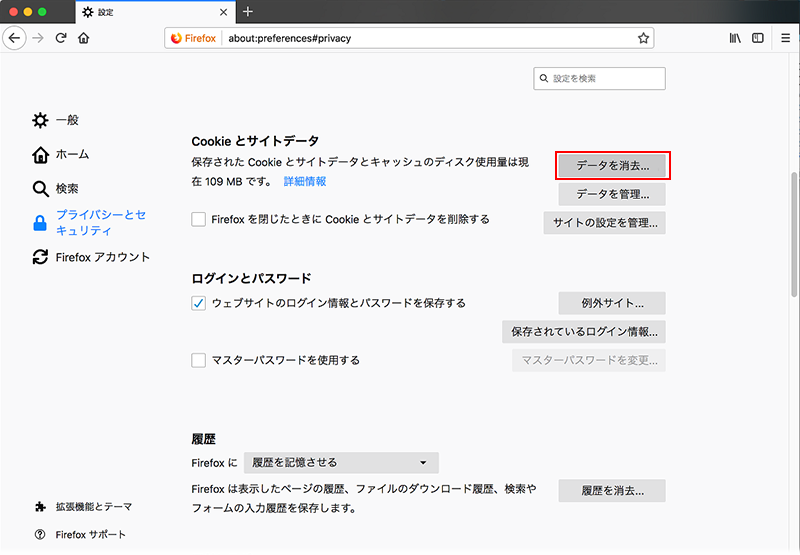Enable Cookie deletion when Firefox closes checkbox
The image size is (800, 555).
tap(198, 219)
